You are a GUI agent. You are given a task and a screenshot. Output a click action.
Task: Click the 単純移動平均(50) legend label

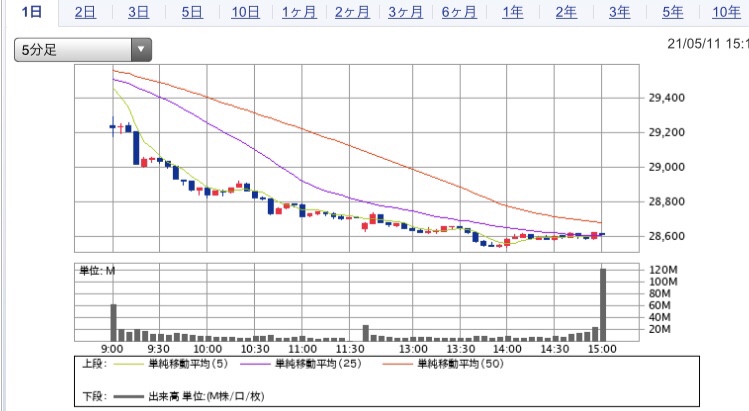pos(460,364)
